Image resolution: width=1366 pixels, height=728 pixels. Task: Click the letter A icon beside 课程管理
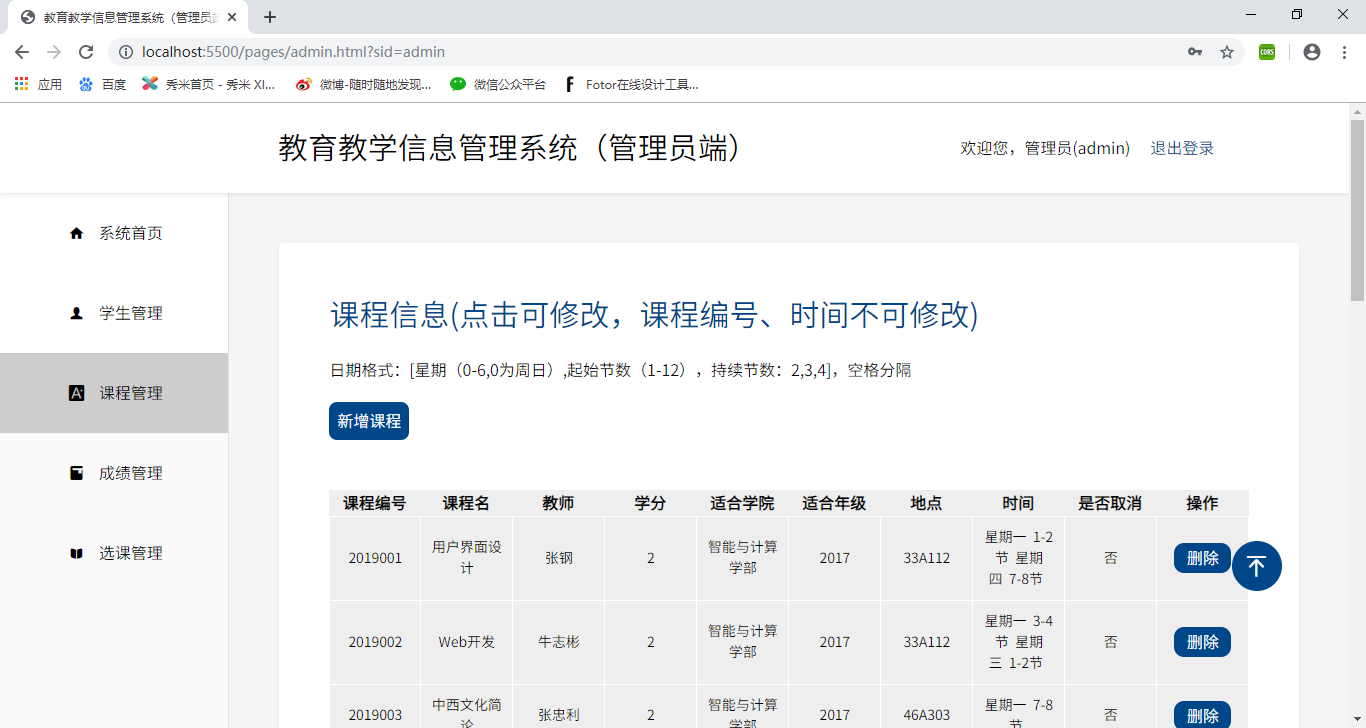[76, 393]
